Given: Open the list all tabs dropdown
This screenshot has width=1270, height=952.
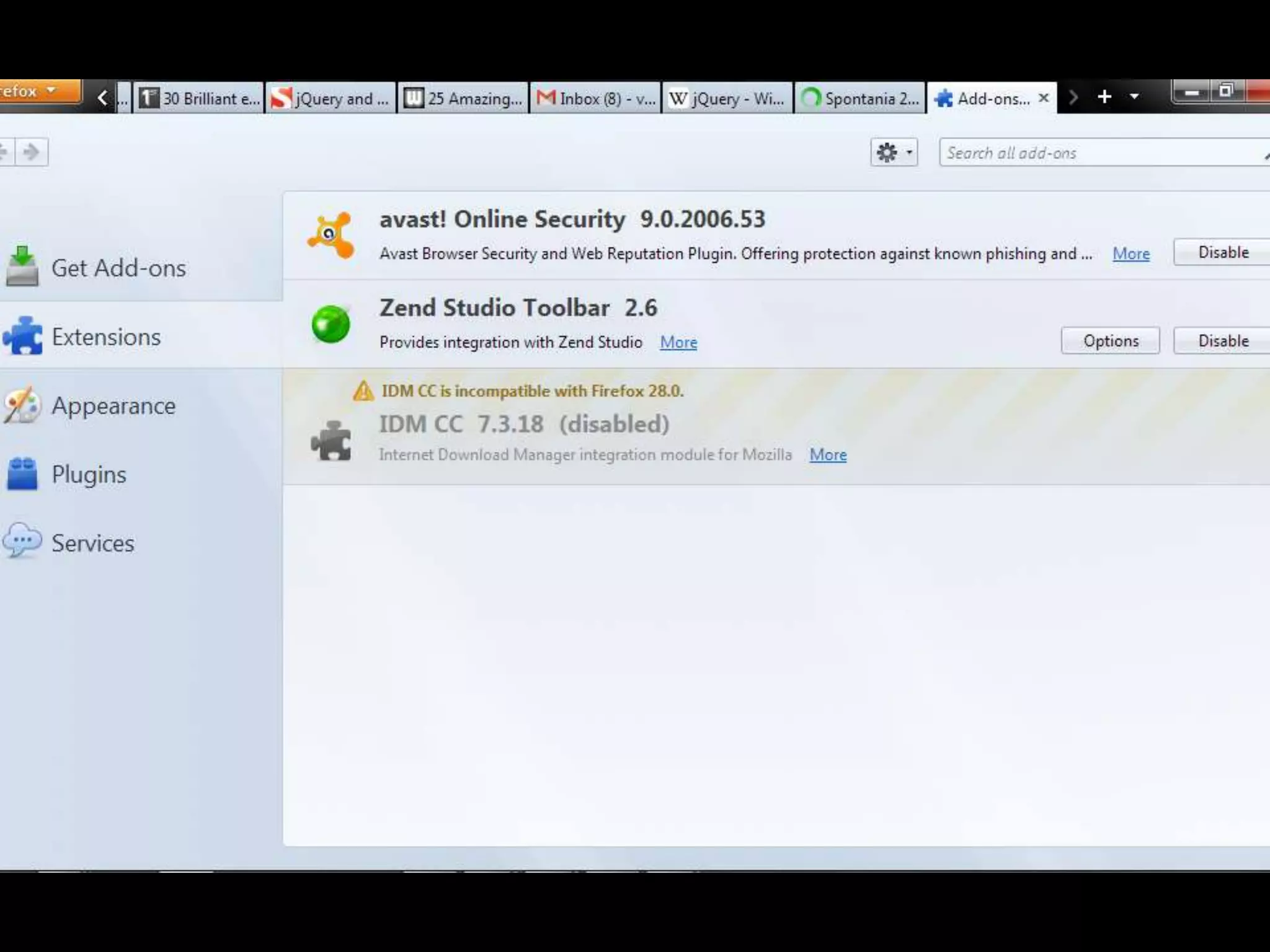Looking at the screenshot, I should tap(1134, 97).
